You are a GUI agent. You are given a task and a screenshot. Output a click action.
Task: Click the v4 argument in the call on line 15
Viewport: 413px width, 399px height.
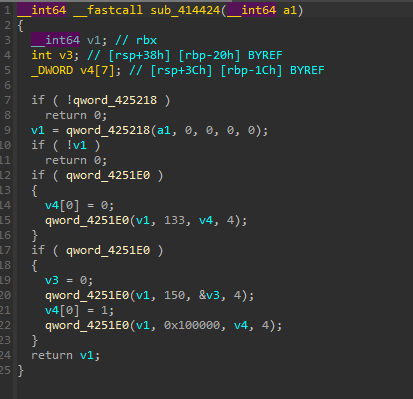click(x=206, y=220)
